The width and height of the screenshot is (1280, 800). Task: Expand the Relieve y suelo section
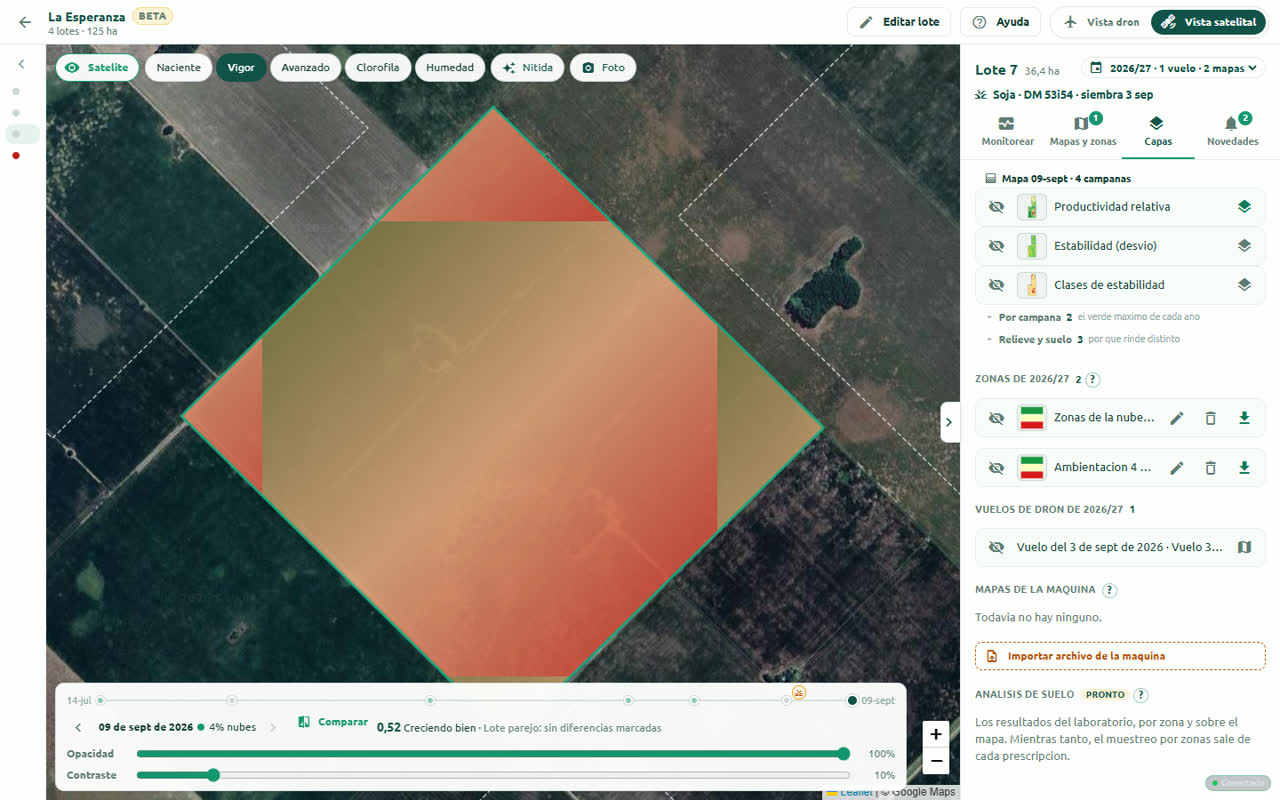tap(1034, 339)
